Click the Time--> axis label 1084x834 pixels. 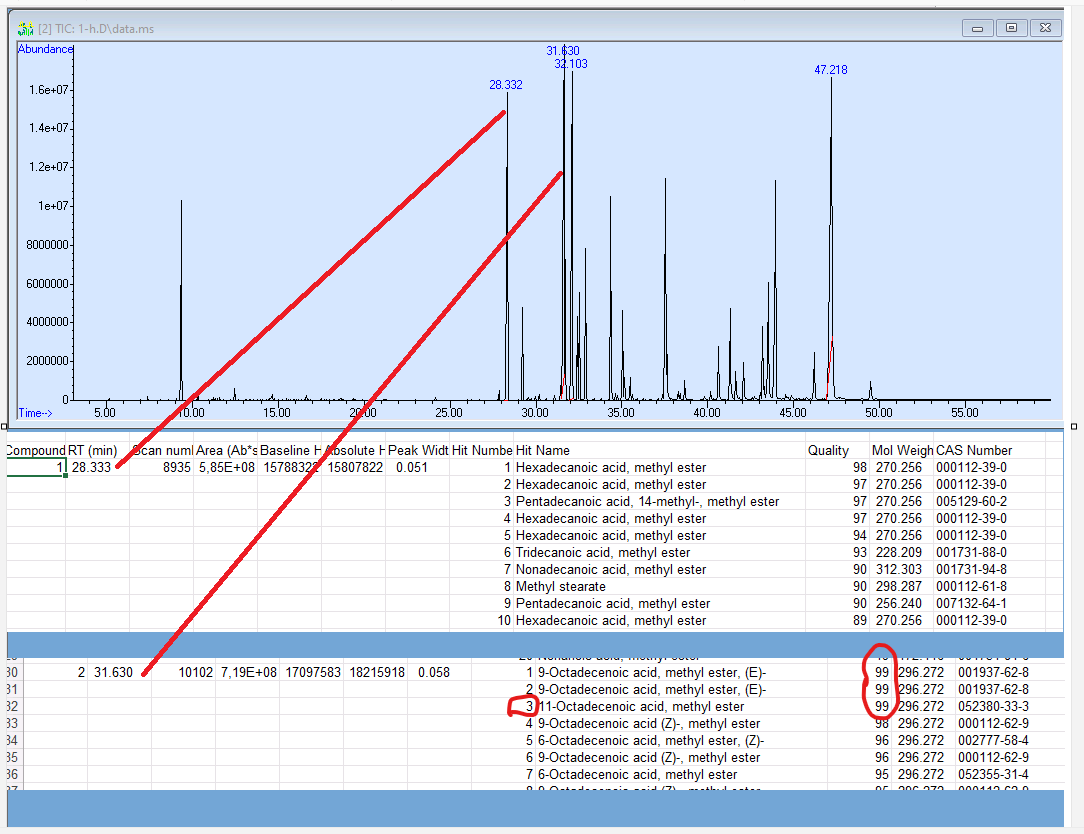pos(34,413)
